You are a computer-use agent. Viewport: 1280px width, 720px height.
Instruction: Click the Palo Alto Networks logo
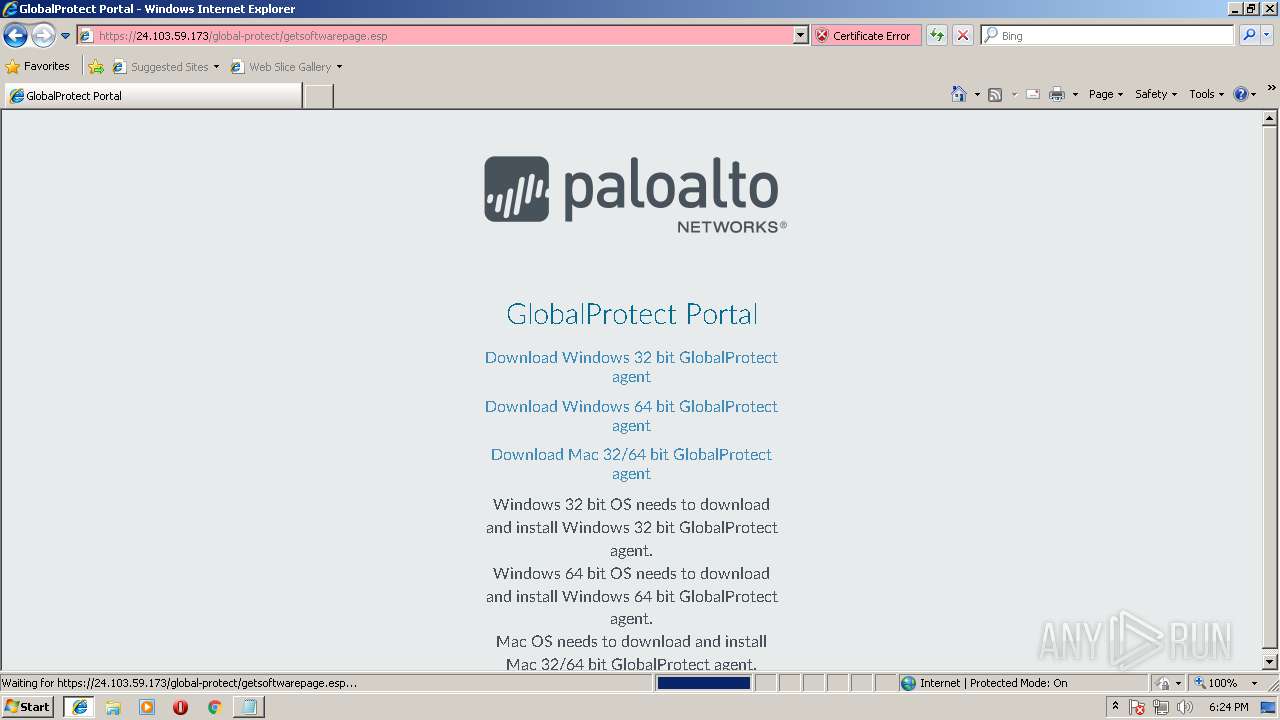coord(636,194)
